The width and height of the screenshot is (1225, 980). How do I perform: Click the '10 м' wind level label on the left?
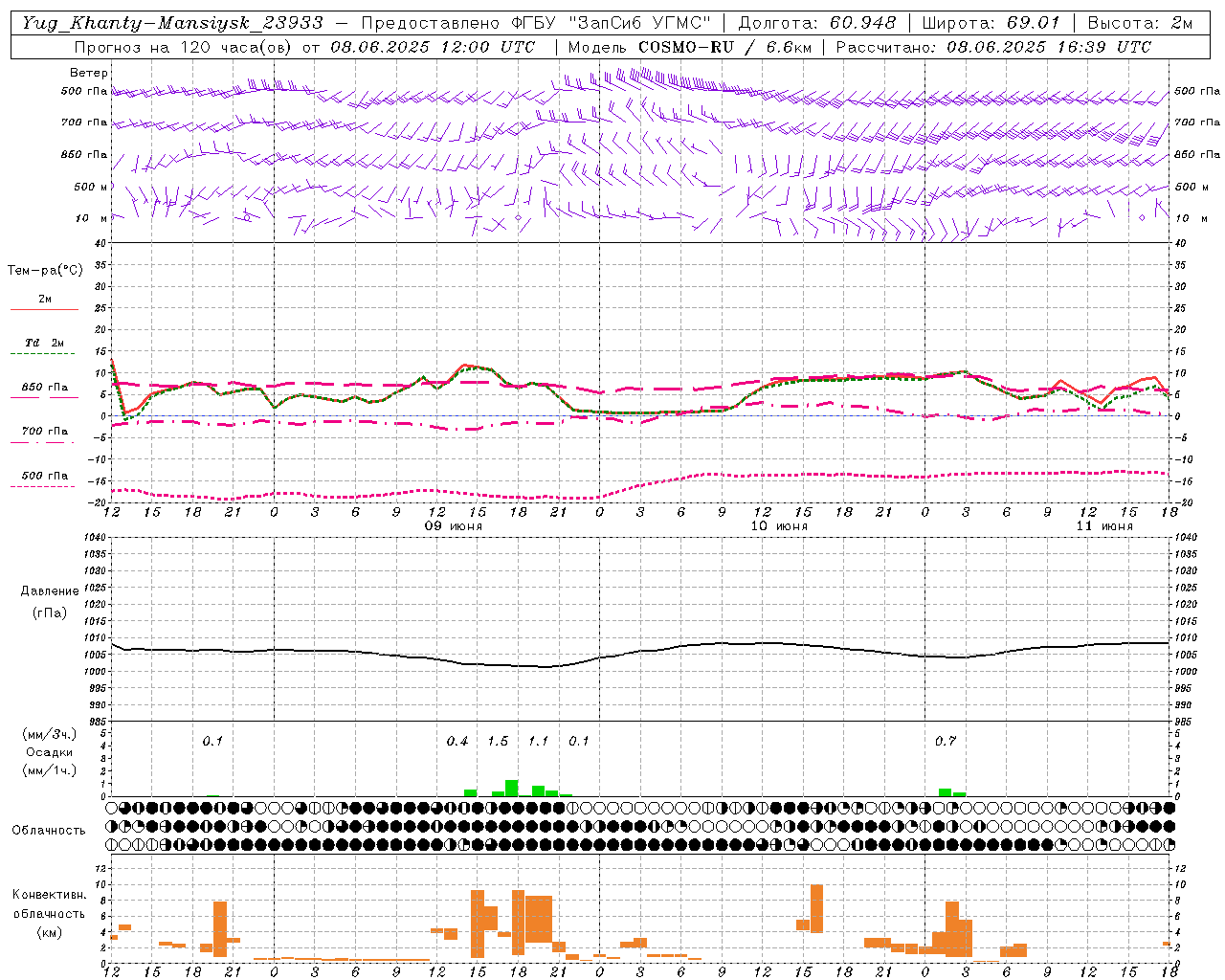click(x=92, y=219)
